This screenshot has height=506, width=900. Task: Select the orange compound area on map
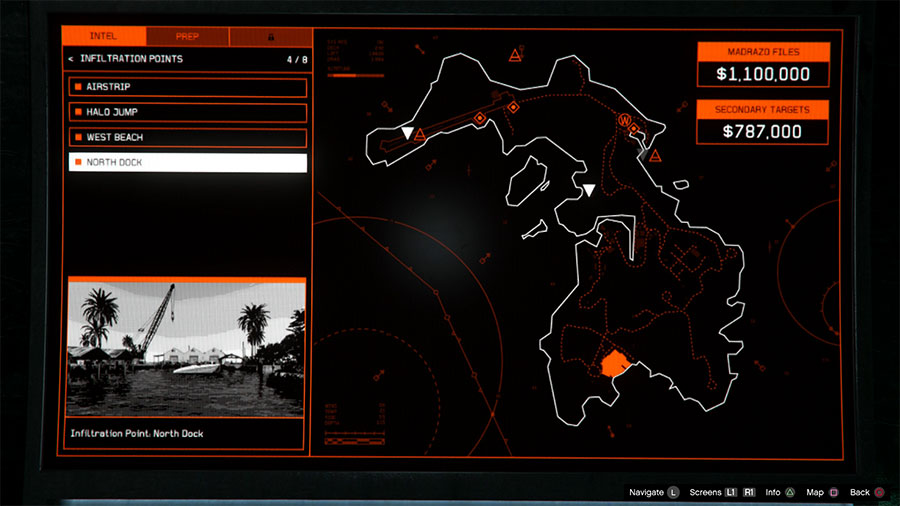pyautogui.click(x=612, y=362)
